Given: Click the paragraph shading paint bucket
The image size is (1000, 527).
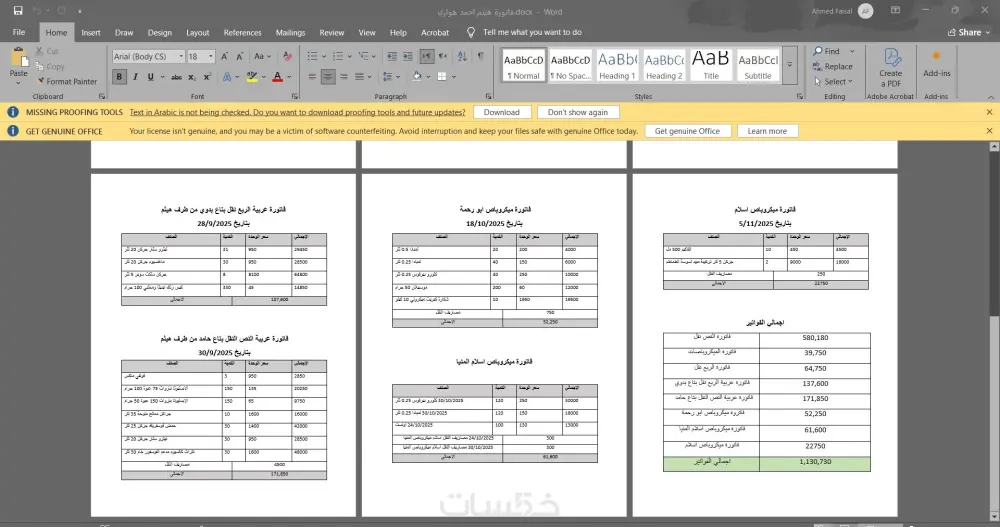Looking at the screenshot, I should point(416,77).
